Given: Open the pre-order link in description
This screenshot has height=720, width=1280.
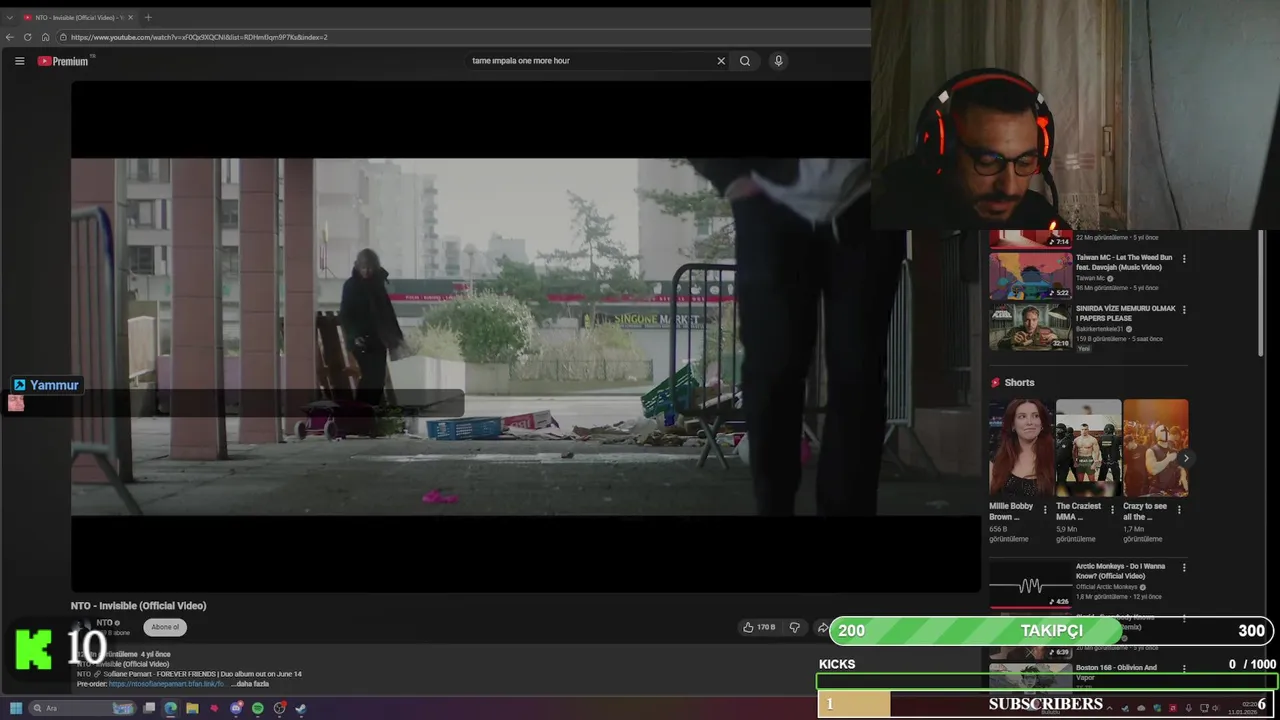Looking at the screenshot, I should tap(166, 684).
